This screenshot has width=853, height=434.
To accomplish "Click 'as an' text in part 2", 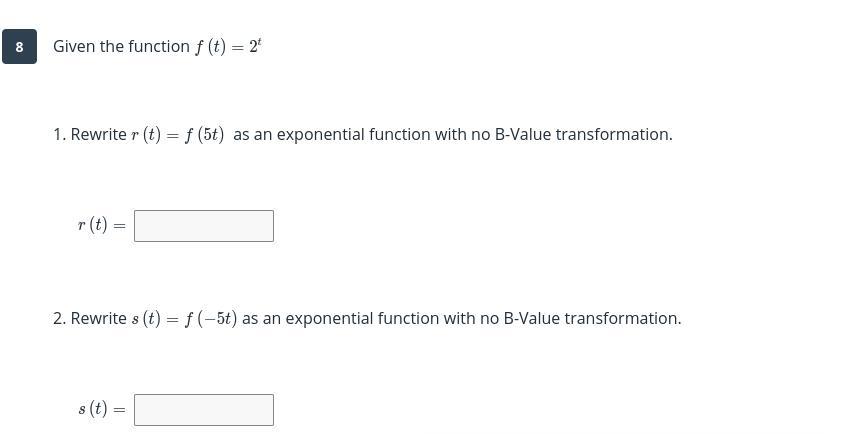I will [x=261, y=319].
